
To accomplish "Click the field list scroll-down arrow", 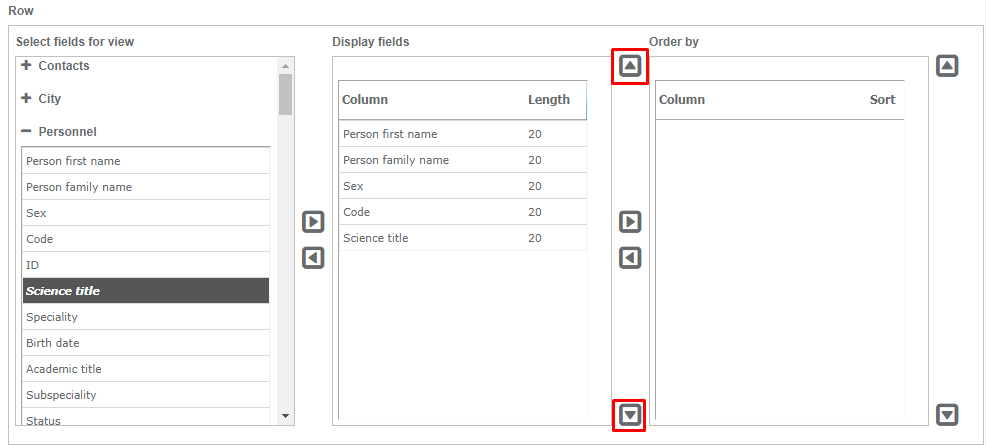I will (x=285, y=415).
